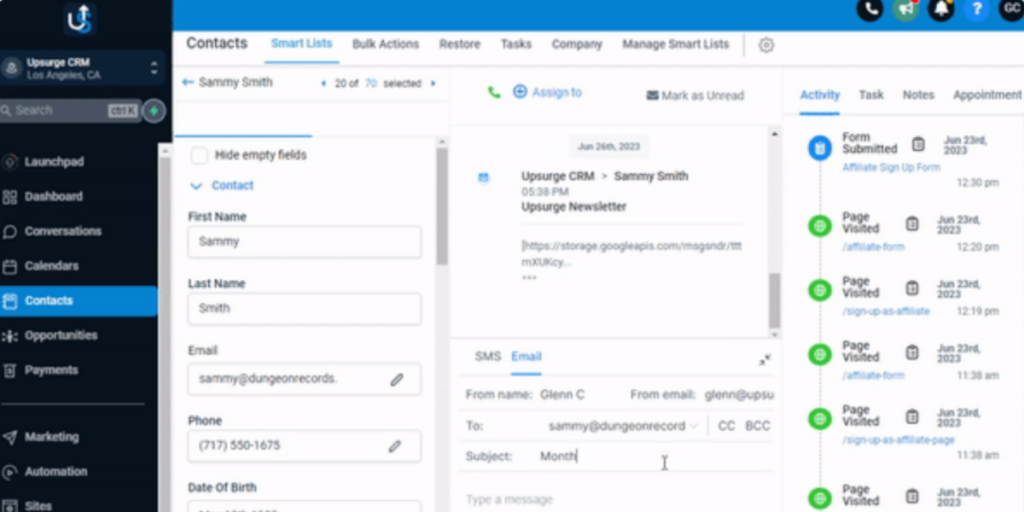Click the green quick-action lightning button by Search
This screenshot has width=1024, height=512.
[x=153, y=111]
